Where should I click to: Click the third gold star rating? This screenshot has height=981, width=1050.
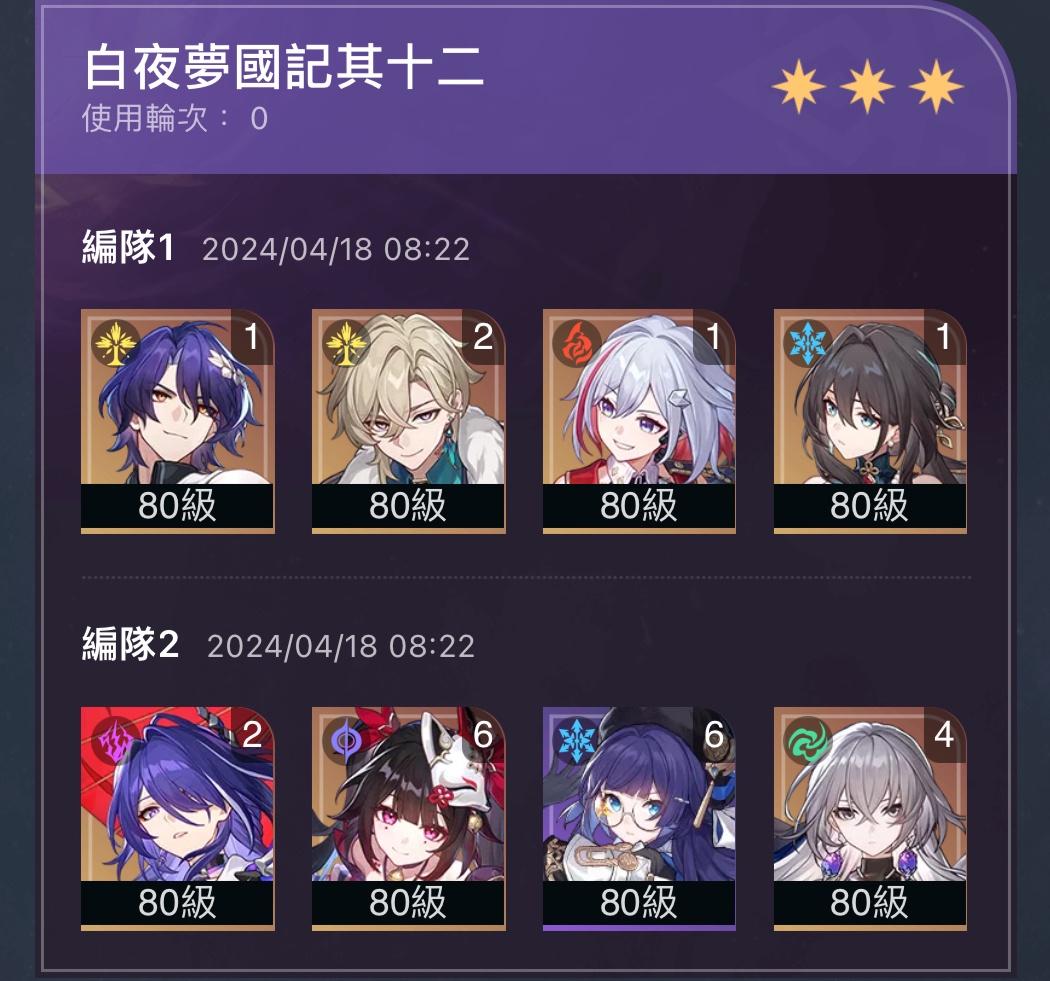point(936,86)
